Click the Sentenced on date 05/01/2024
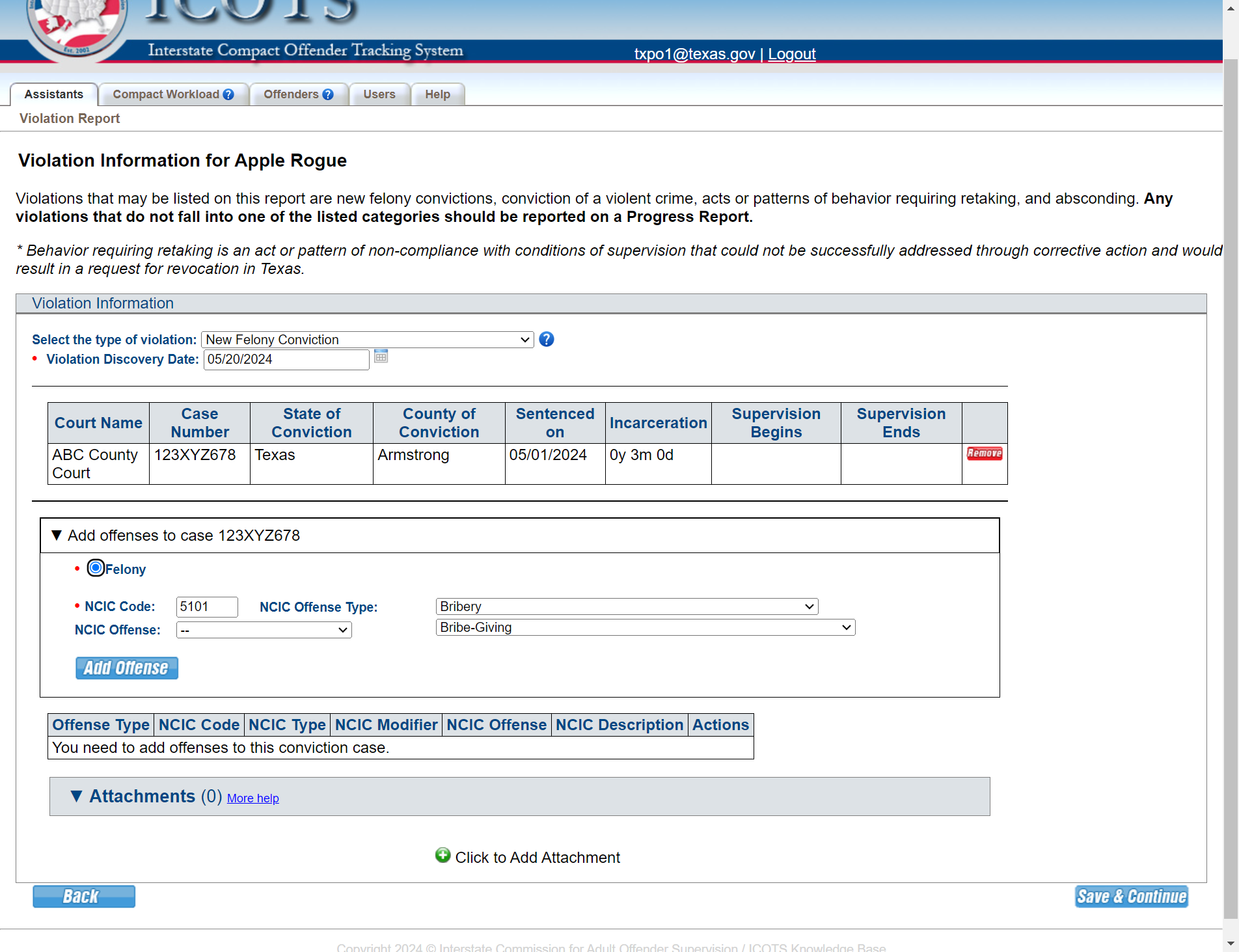This screenshot has width=1239, height=952. point(548,455)
